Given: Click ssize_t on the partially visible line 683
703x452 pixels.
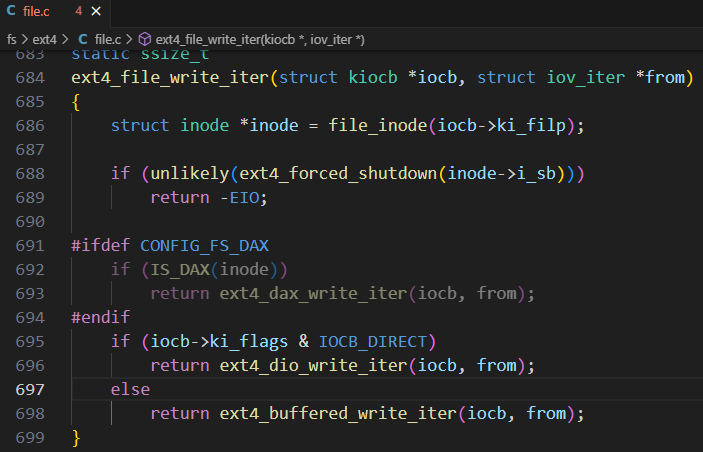Looking at the screenshot, I should [175, 55].
